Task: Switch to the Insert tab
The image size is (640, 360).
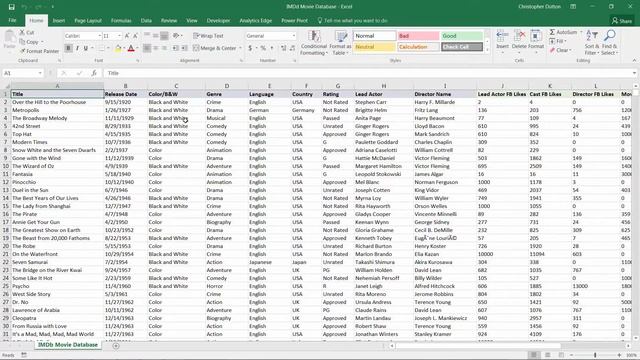Action: [59, 20]
